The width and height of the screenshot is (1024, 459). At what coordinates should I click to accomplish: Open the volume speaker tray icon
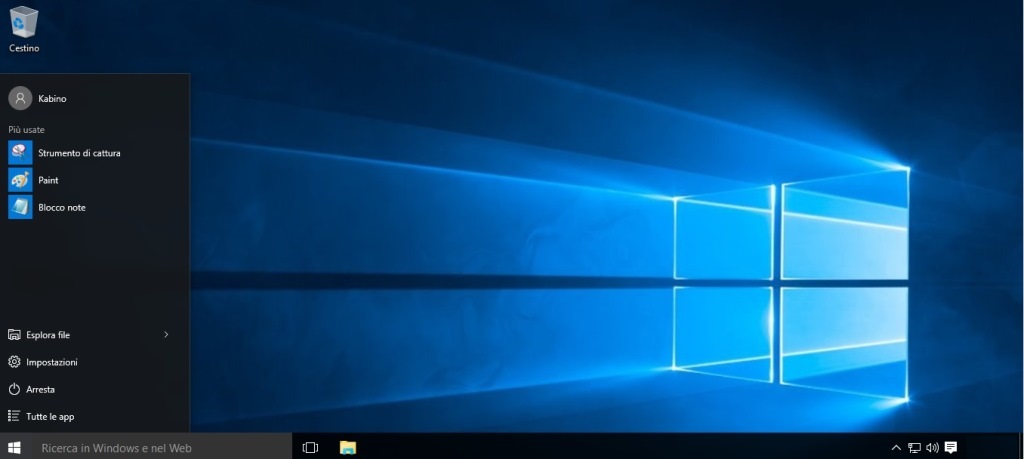pyautogui.click(x=933, y=447)
